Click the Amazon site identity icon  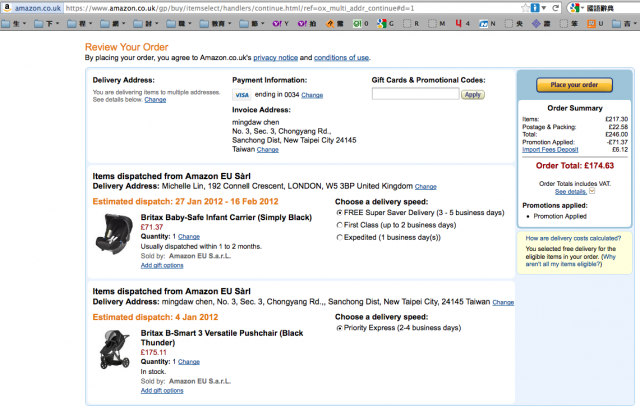tap(8, 7)
